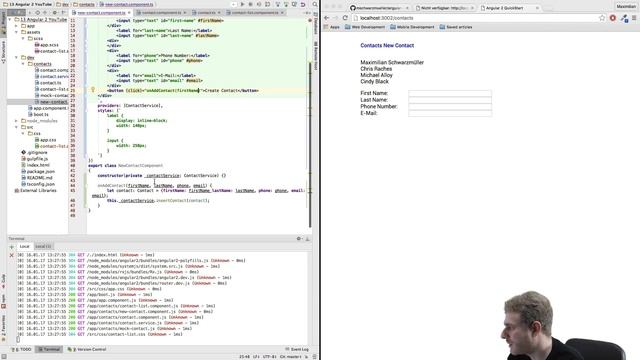The width and height of the screenshot is (640, 360).
Task: Collapse the scss folder
Action: click(23, 38)
